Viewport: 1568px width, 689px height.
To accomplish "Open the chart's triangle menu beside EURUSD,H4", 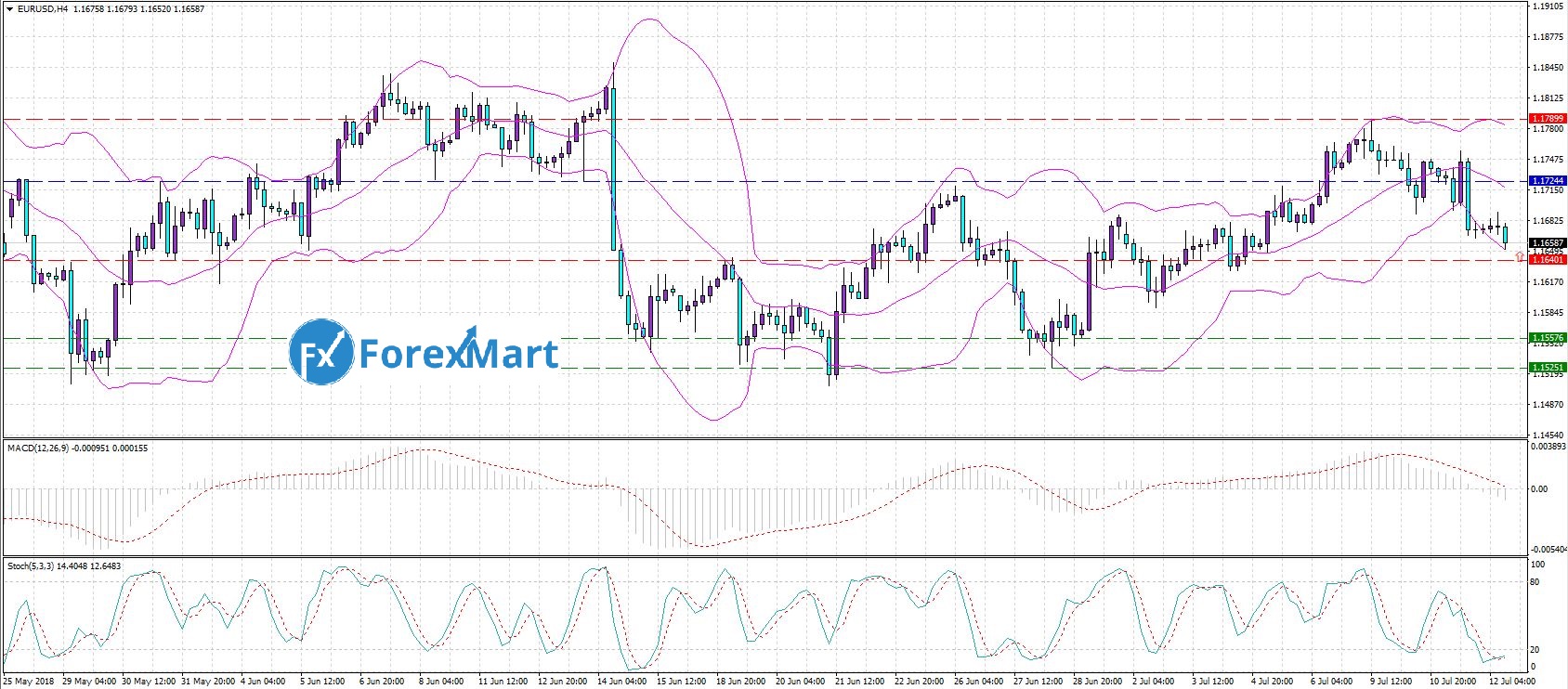I will coord(9,8).
